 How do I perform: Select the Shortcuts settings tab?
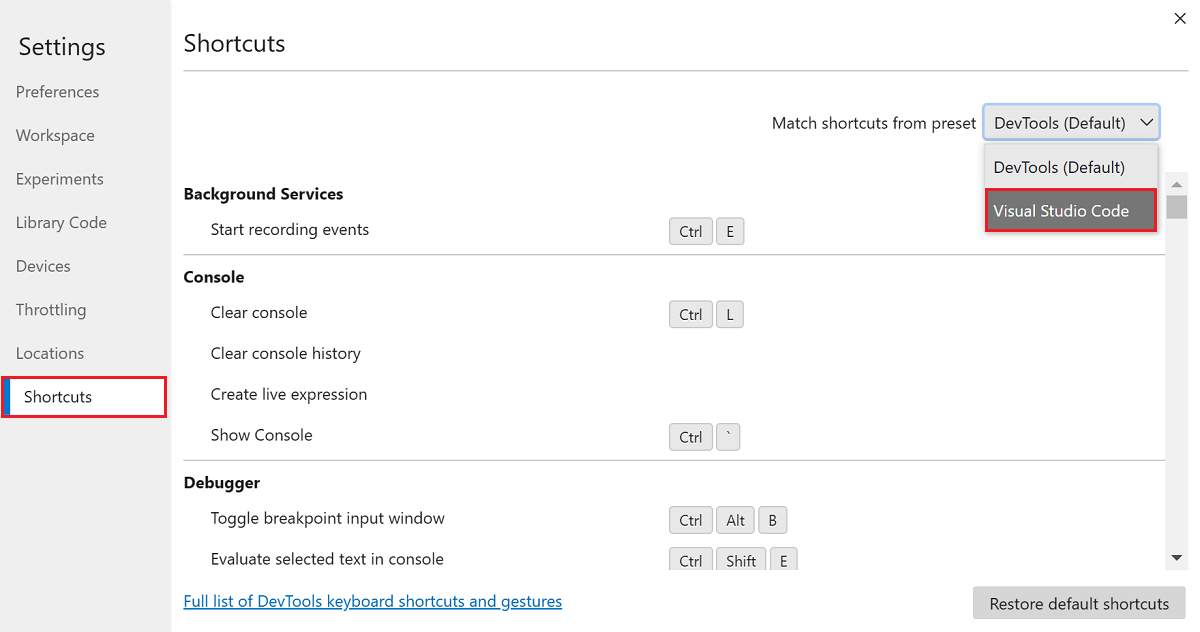(x=55, y=397)
